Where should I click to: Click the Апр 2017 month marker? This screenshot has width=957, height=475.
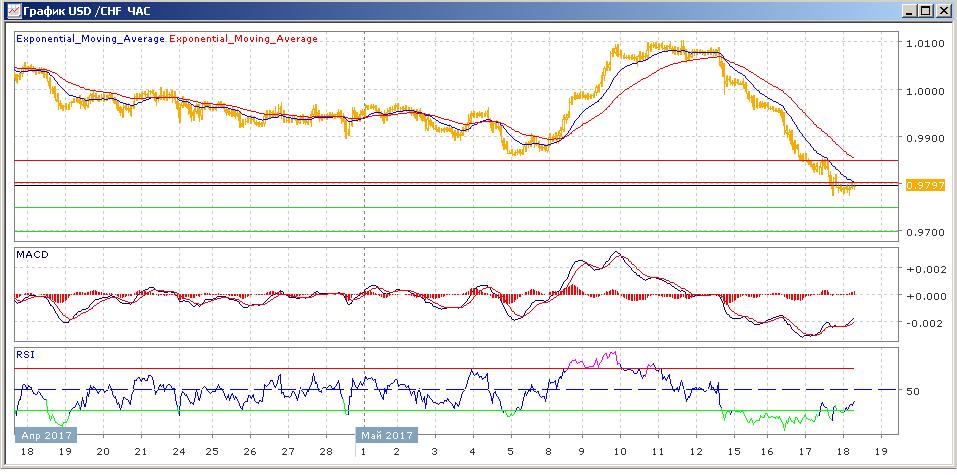45,435
